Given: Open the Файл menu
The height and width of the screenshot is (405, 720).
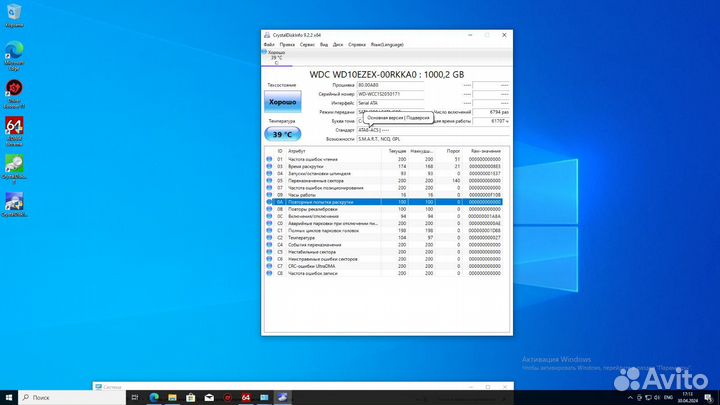Looking at the screenshot, I should pos(269,45).
